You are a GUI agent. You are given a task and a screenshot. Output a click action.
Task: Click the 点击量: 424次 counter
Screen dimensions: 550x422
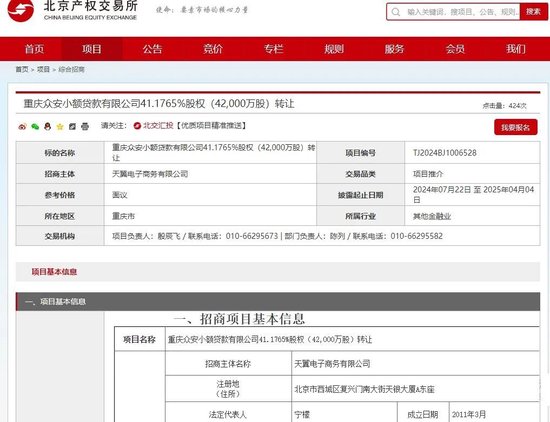pyautogui.click(x=504, y=106)
